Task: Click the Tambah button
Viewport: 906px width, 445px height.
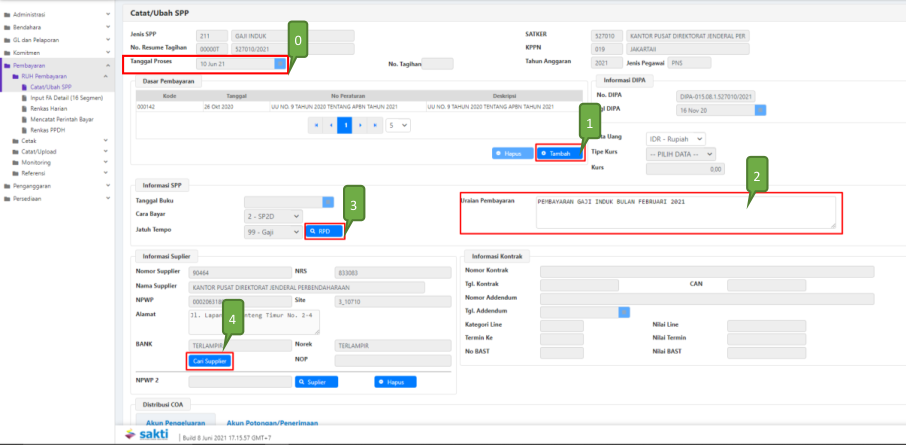Action: [x=562, y=153]
